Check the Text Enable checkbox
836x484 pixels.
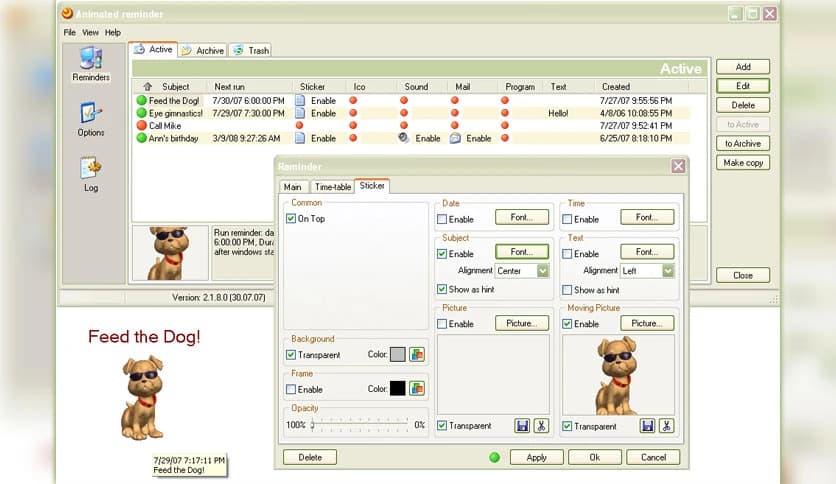coord(567,254)
